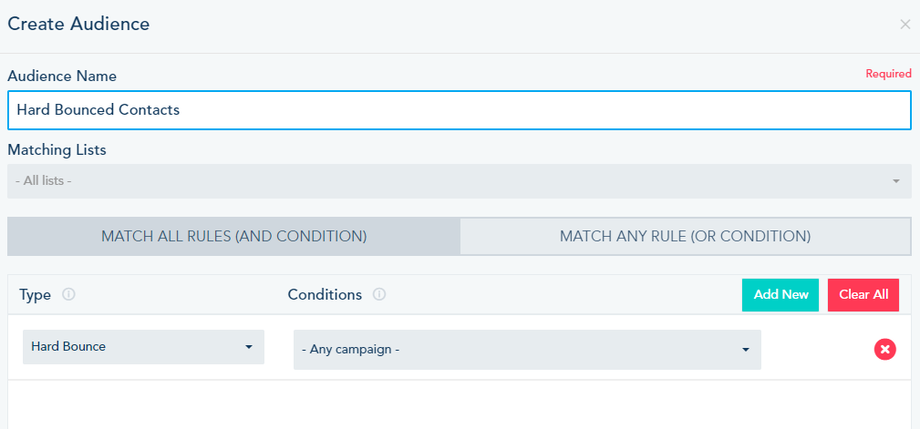Click the caret arrow of All lists selector
This screenshot has height=429, width=920.
tap(896, 181)
